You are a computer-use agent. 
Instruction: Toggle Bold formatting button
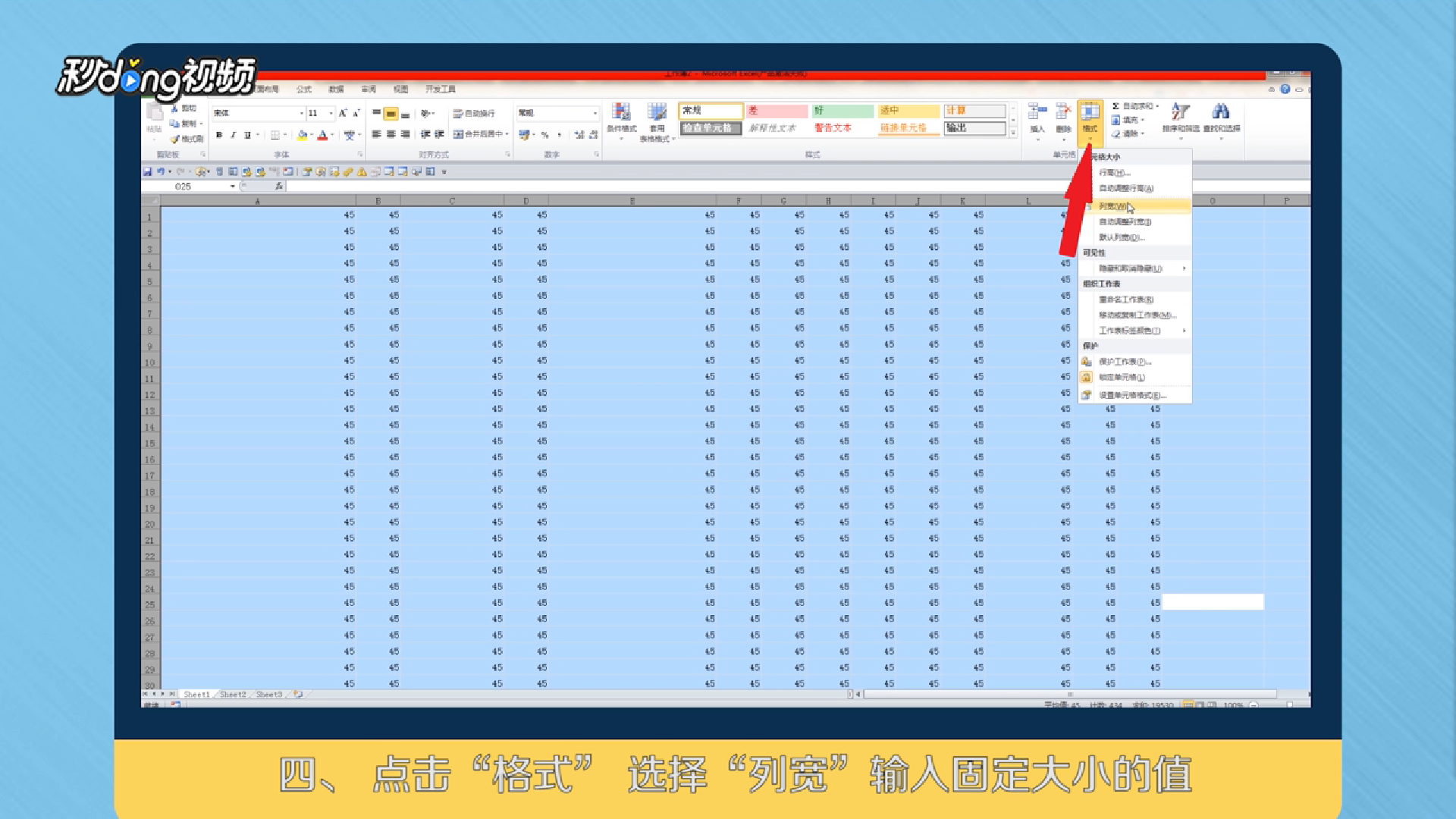pos(219,135)
